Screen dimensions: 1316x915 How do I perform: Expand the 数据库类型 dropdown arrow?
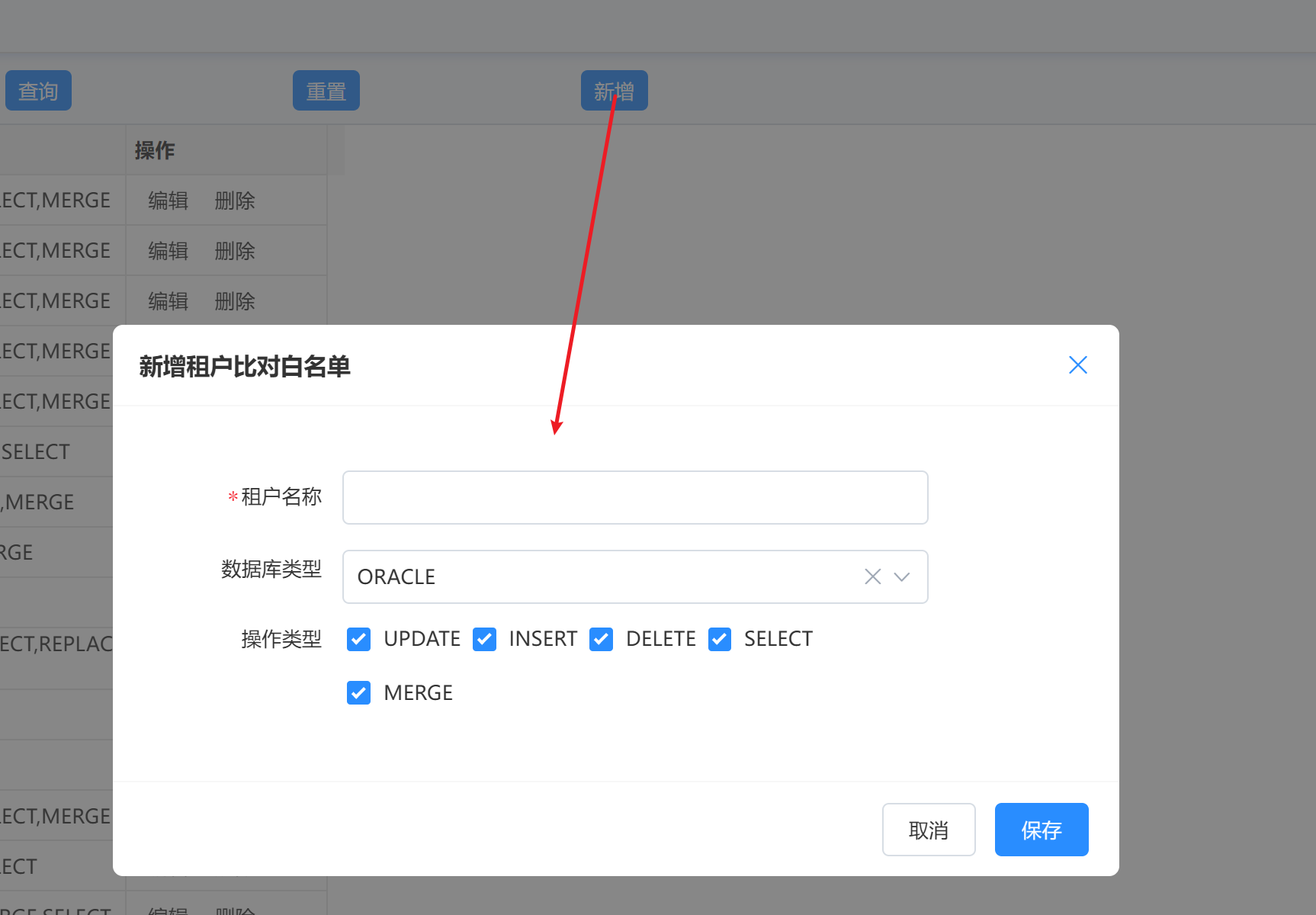(902, 576)
